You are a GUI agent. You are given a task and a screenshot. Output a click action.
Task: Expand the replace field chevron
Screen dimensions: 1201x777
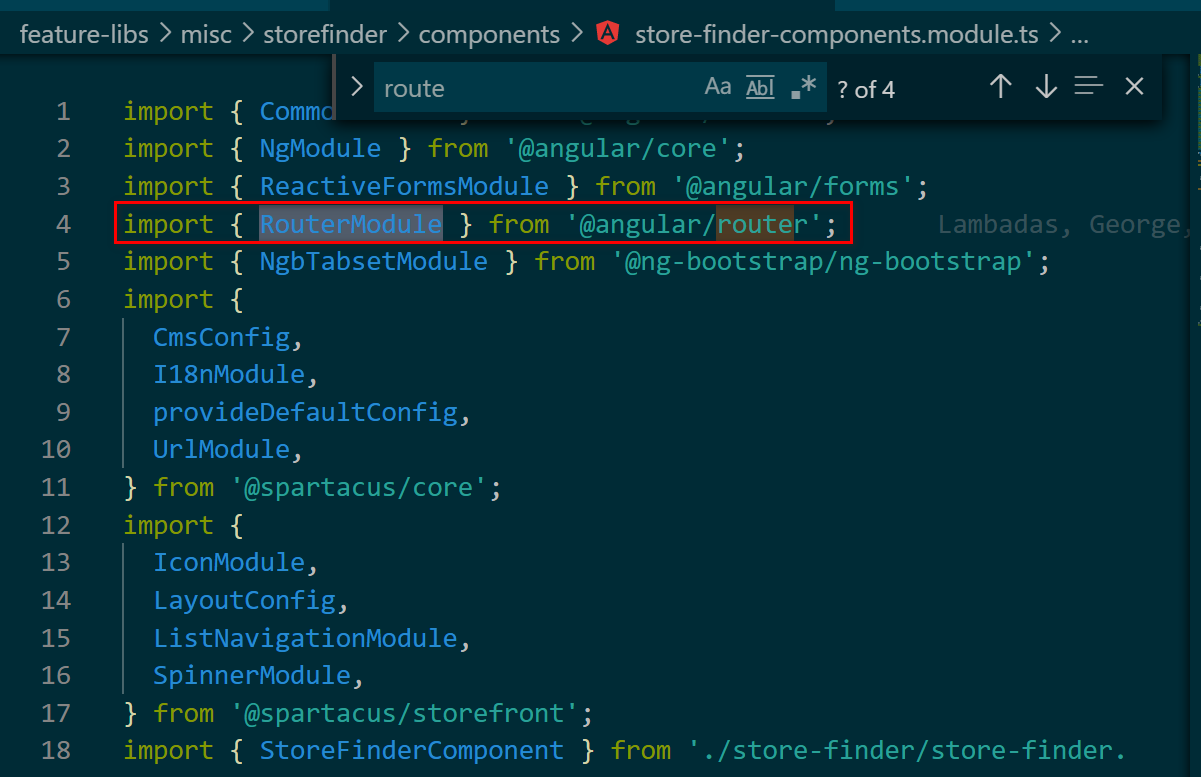(355, 87)
